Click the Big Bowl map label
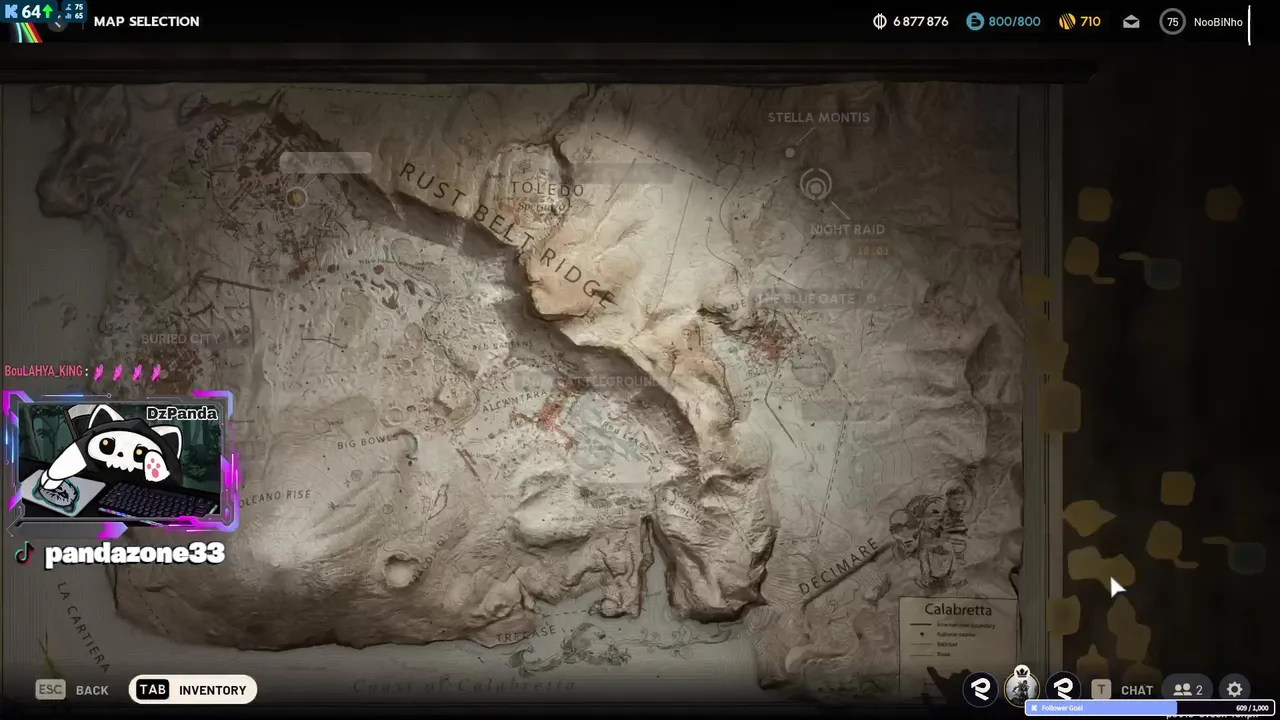 [367, 441]
